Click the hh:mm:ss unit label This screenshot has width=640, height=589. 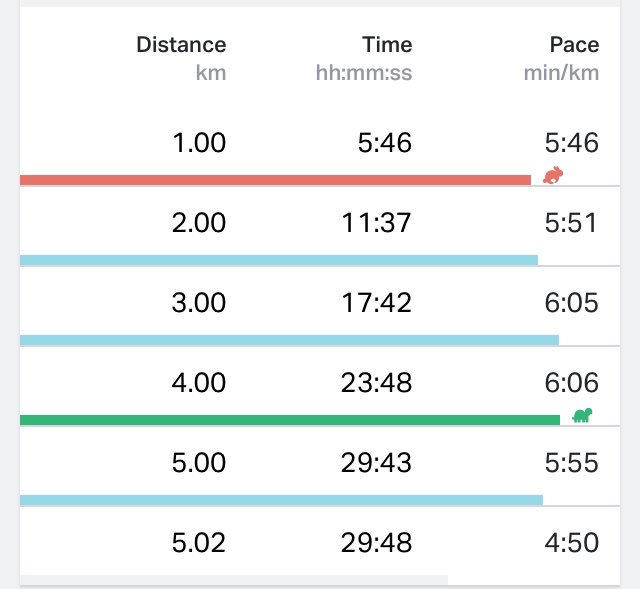point(364,73)
